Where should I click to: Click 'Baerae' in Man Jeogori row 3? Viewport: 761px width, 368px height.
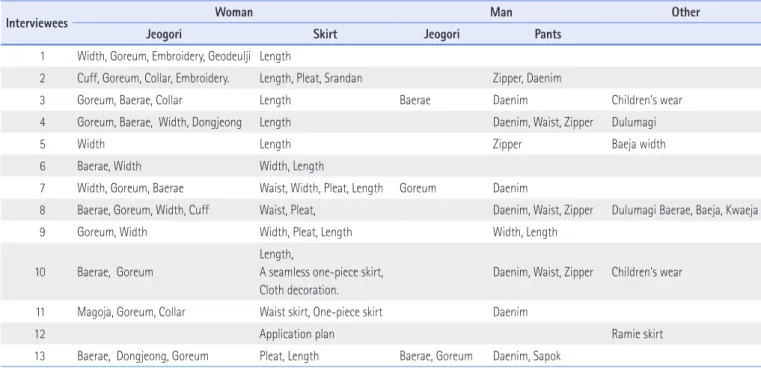pos(415,100)
